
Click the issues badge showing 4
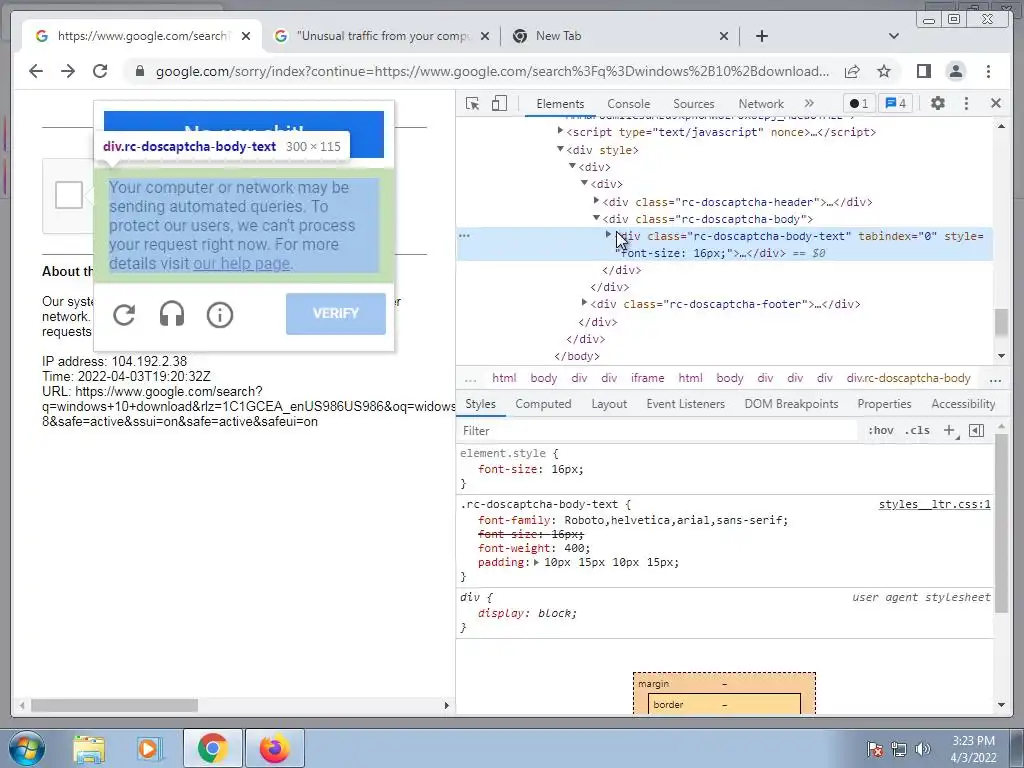(x=895, y=103)
